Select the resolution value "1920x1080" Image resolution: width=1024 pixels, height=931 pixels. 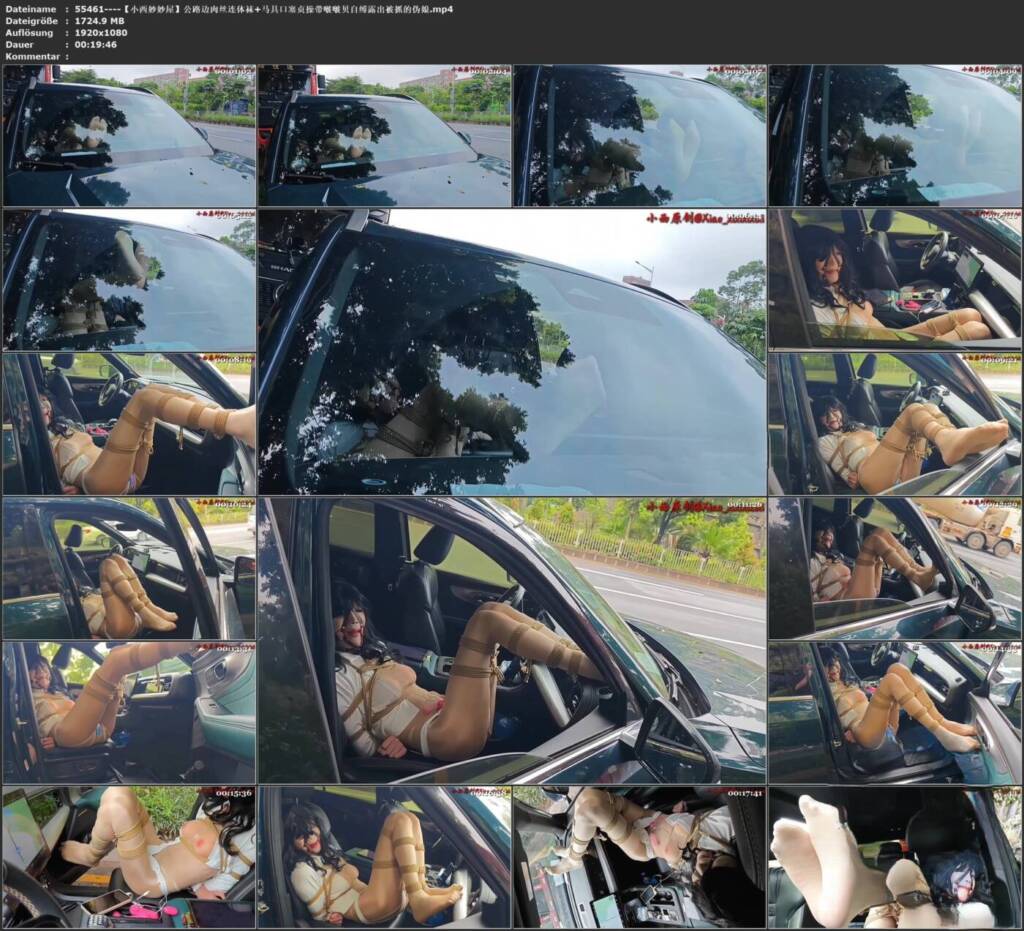pyautogui.click(x=101, y=33)
